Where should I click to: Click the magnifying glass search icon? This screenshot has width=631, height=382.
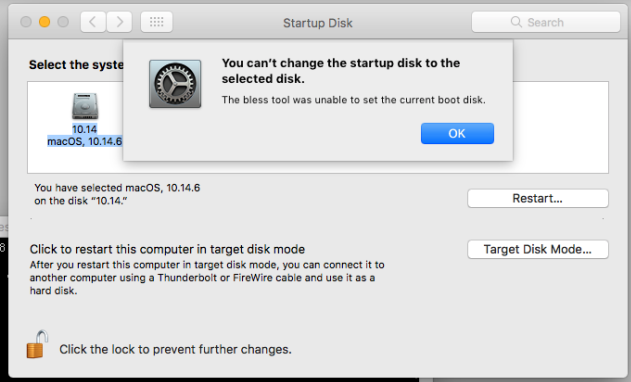click(x=516, y=22)
